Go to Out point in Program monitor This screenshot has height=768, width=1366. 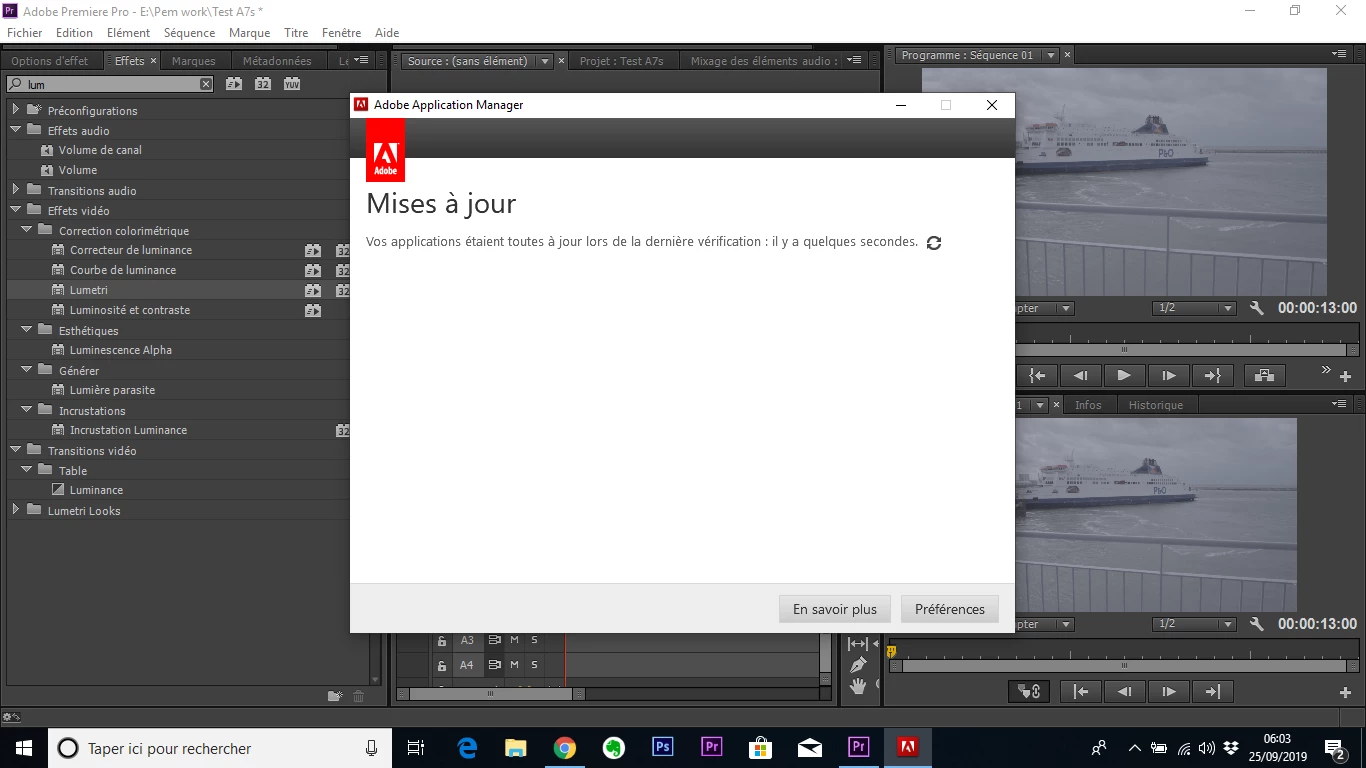[1212, 375]
